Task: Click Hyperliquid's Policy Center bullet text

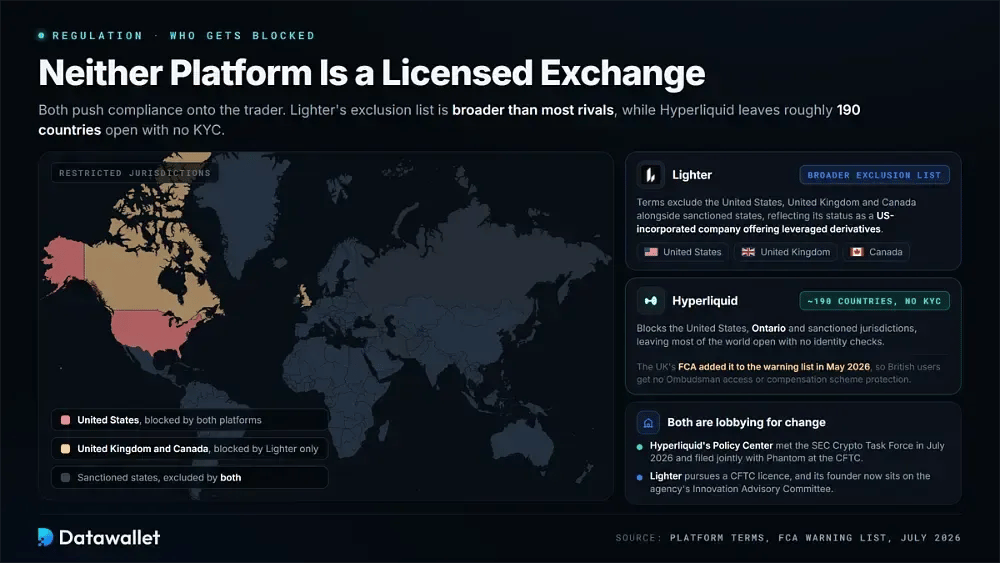Action: pyautogui.click(x=797, y=451)
